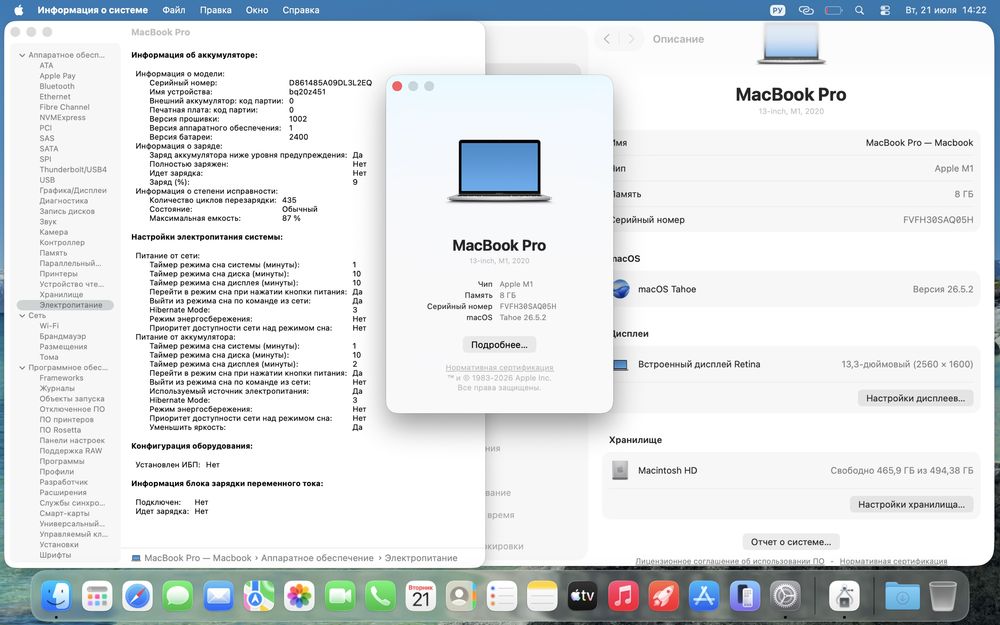Image resolution: width=1000 pixels, height=625 pixels.
Task: Open Notes from the Dock
Action: click(542, 597)
